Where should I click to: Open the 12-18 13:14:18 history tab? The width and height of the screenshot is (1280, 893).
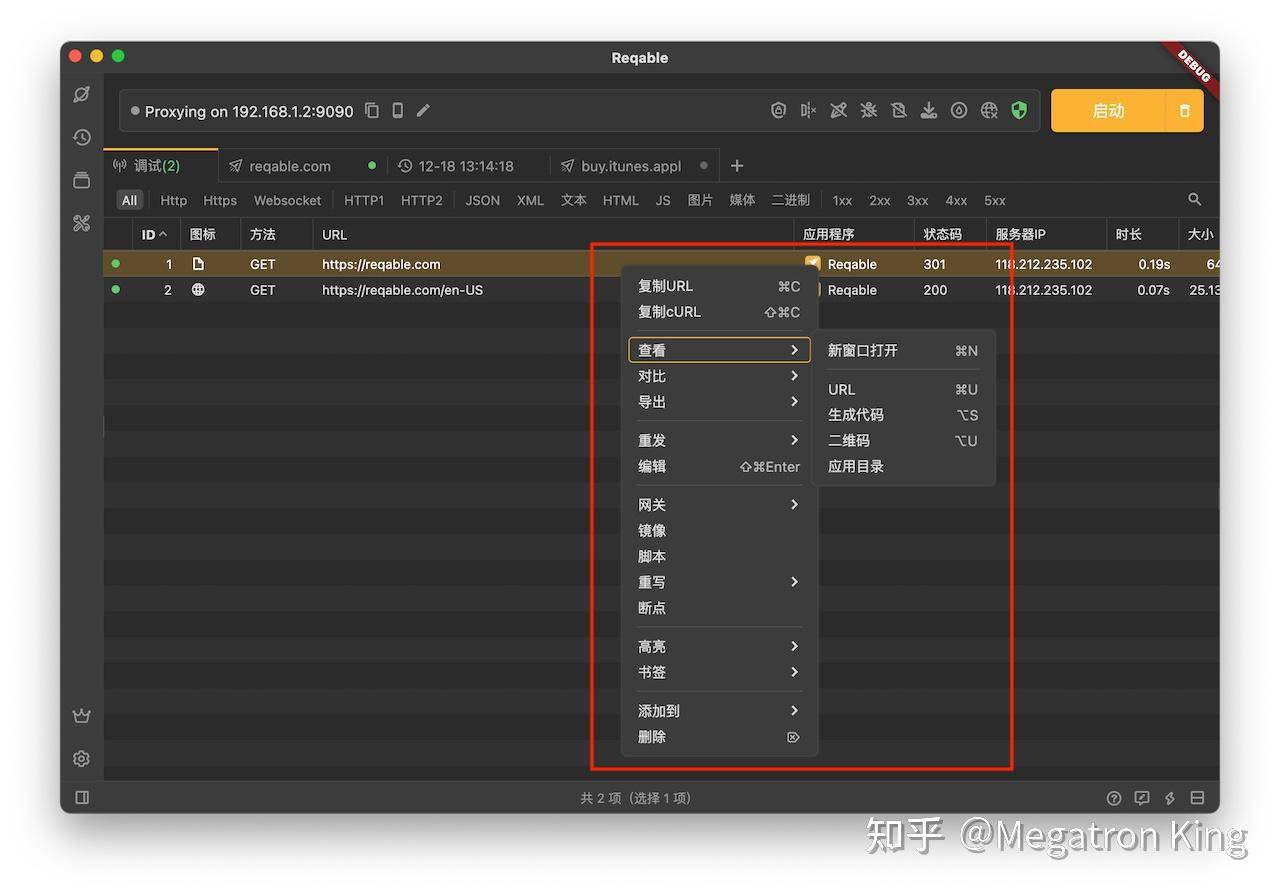[x=466, y=166]
